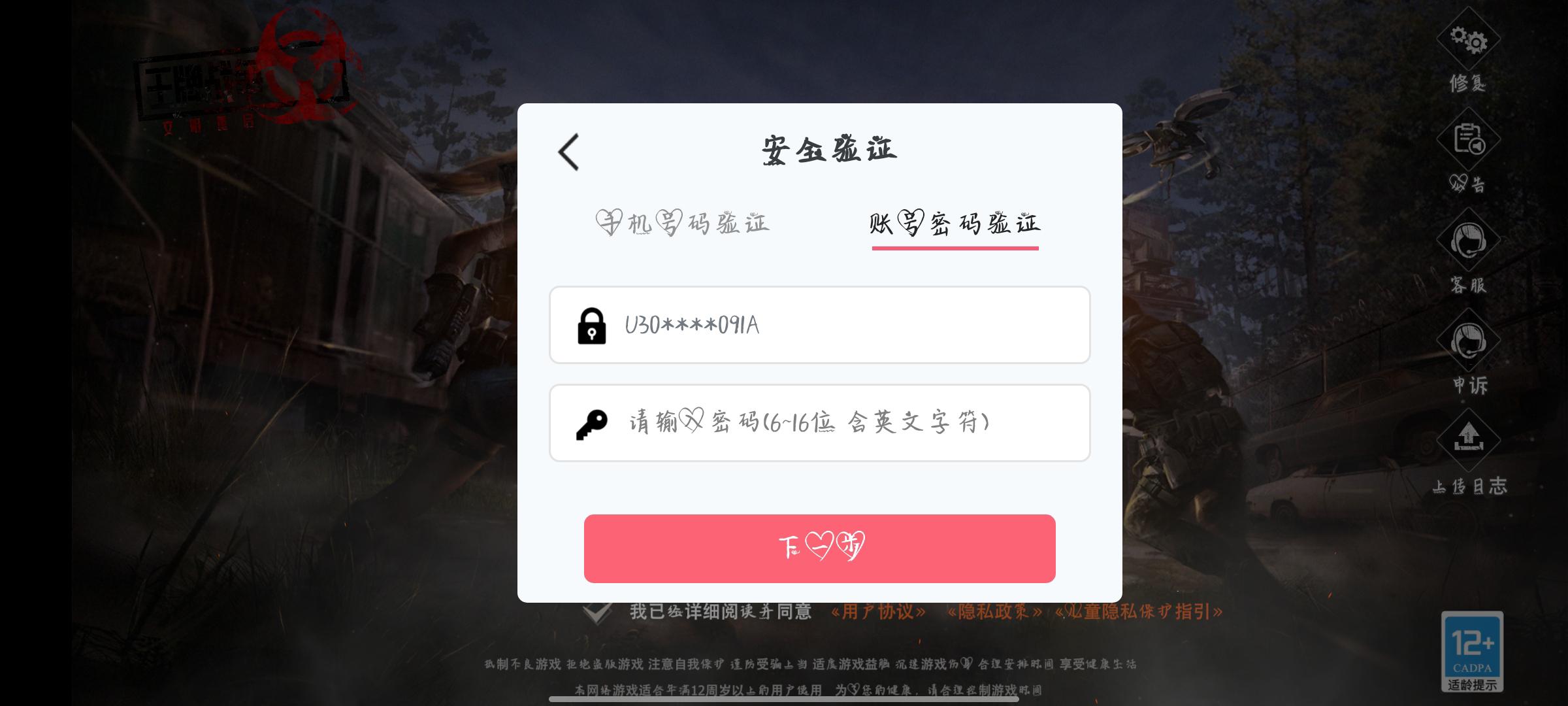
Task: Select the 账号密码验证 tab
Action: [x=955, y=224]
